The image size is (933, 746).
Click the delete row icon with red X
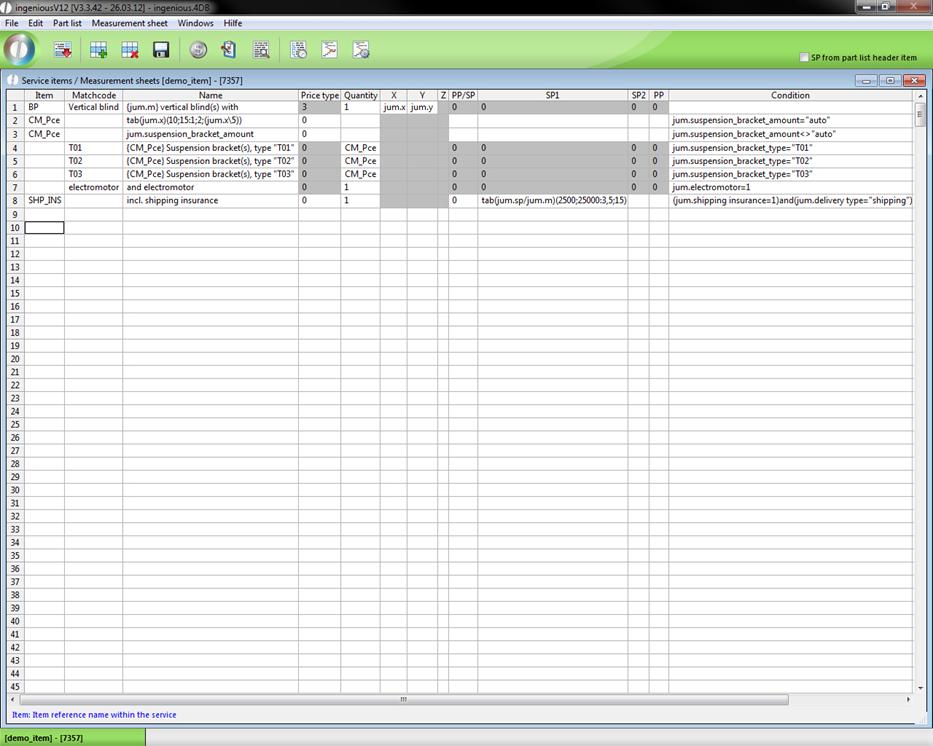coord(130,50)
